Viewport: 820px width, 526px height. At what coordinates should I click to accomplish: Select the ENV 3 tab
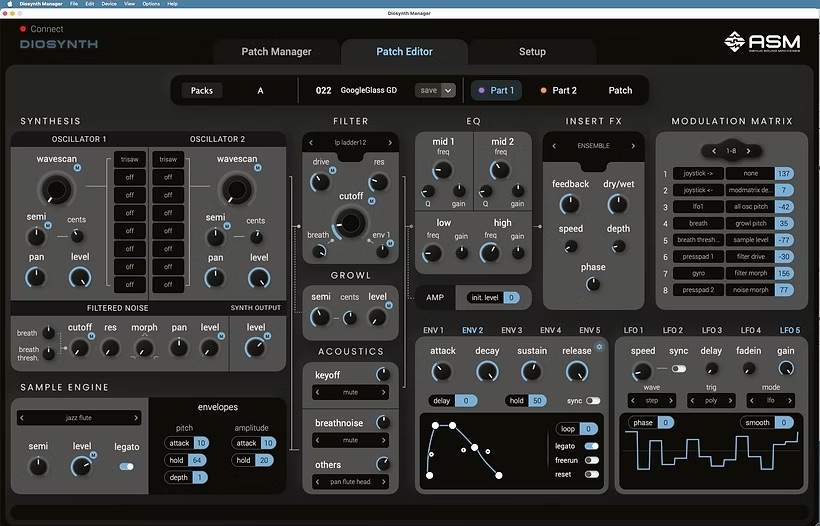tap(511, 330)
